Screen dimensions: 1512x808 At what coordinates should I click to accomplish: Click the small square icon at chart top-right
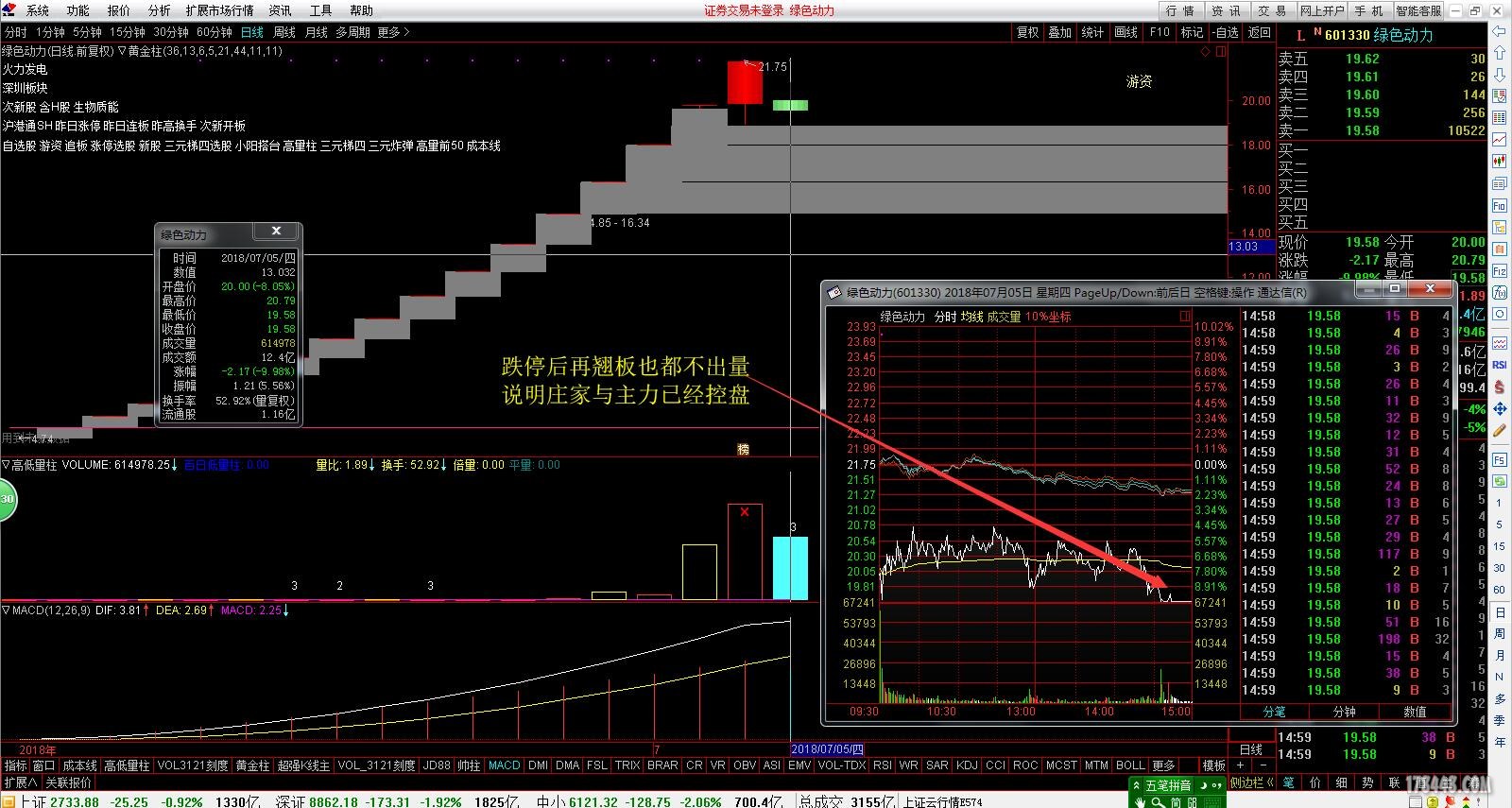coord(1220,51)
